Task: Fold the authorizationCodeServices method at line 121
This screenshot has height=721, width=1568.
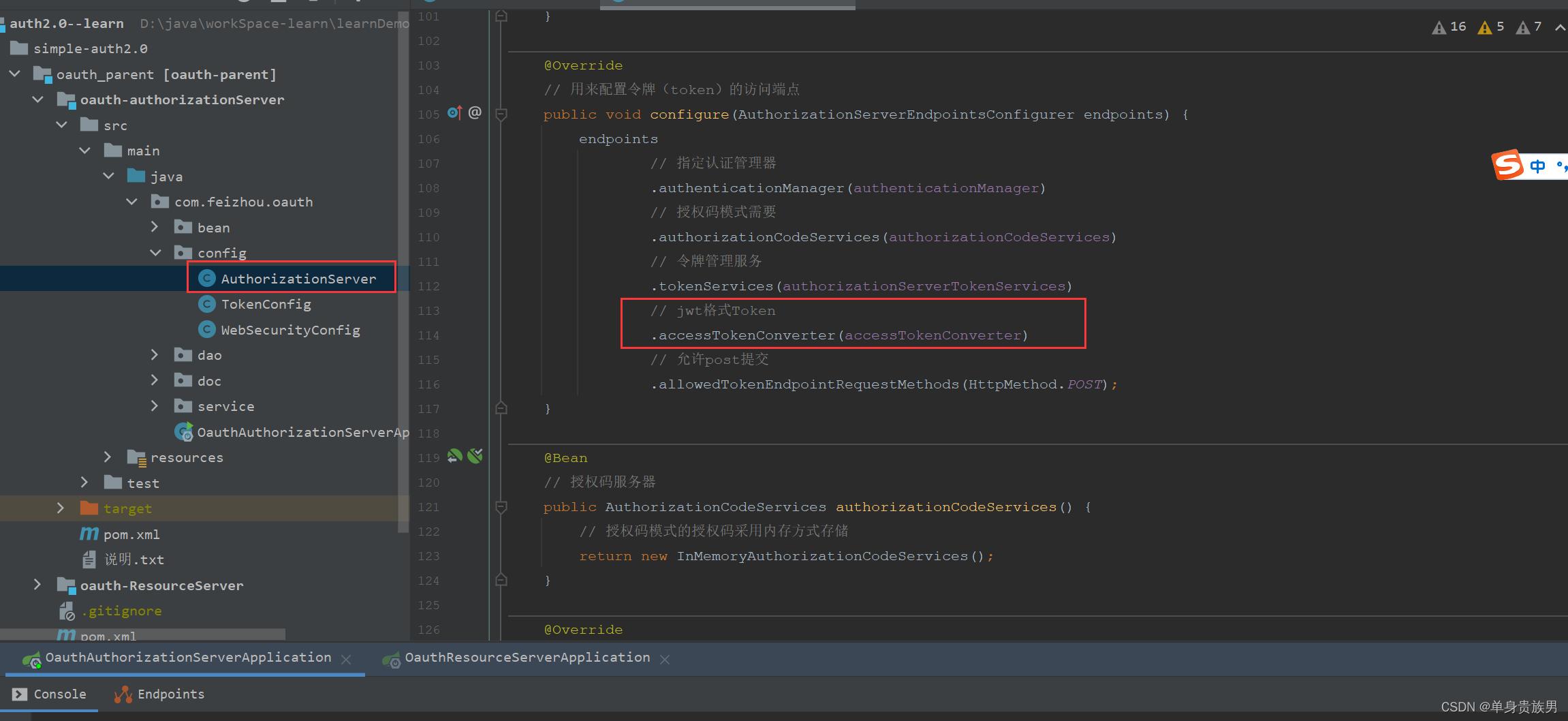Action: [x=501, y=506]
